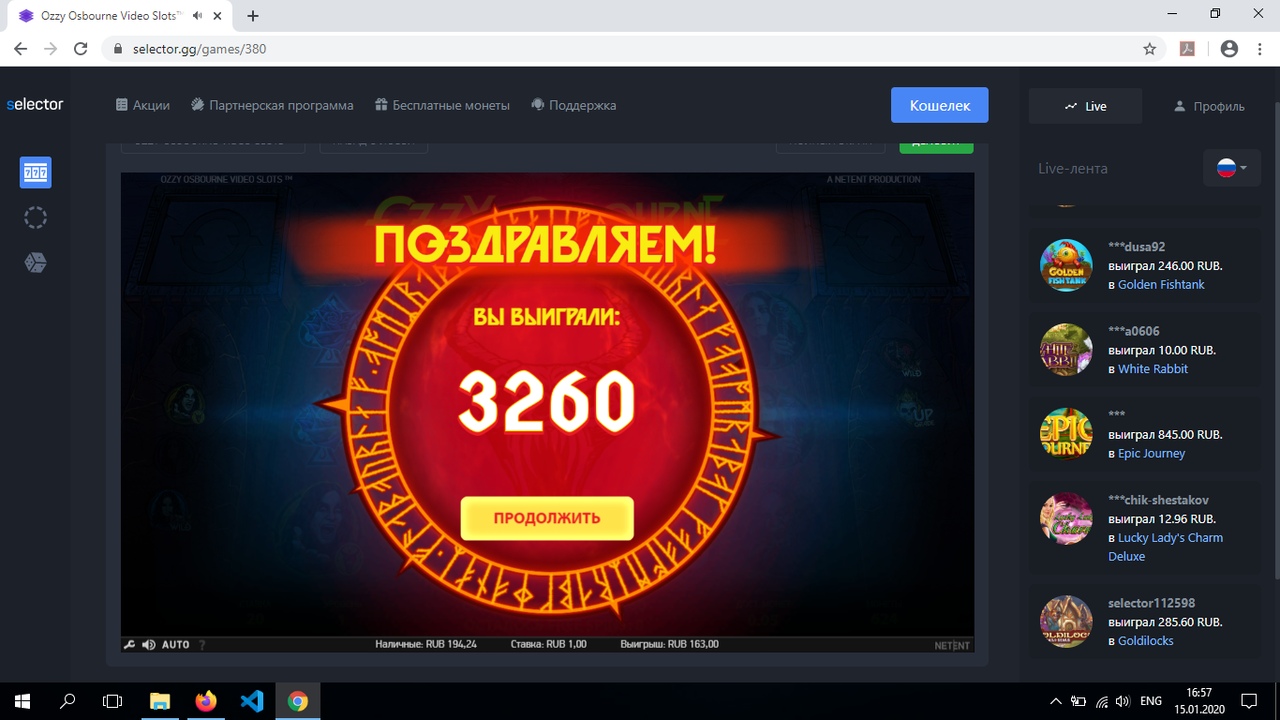Switch to the Профиль tab

pos(1209,106)
